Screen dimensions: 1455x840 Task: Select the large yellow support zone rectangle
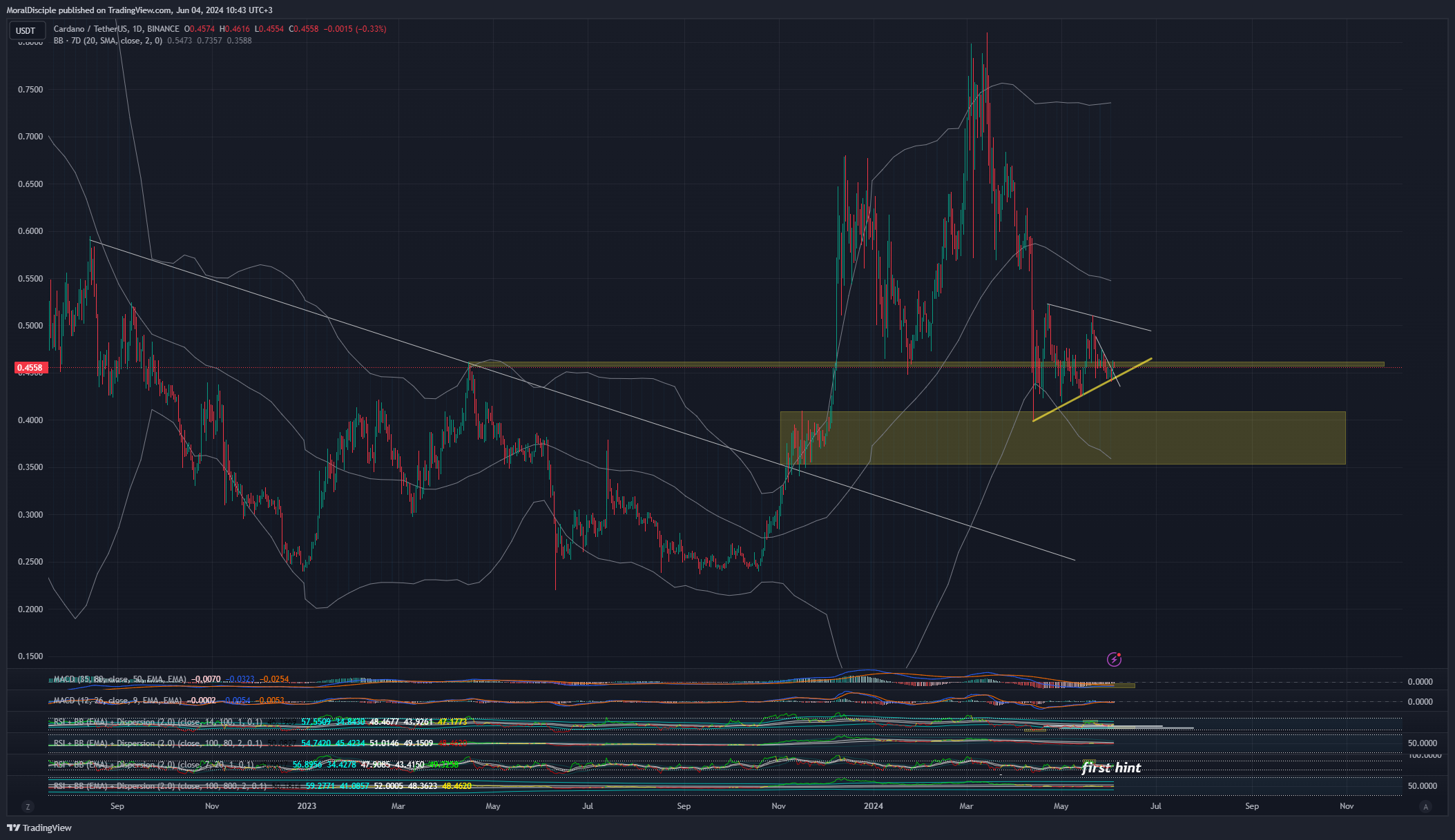pyautogui.click(x=1063, y=438)
